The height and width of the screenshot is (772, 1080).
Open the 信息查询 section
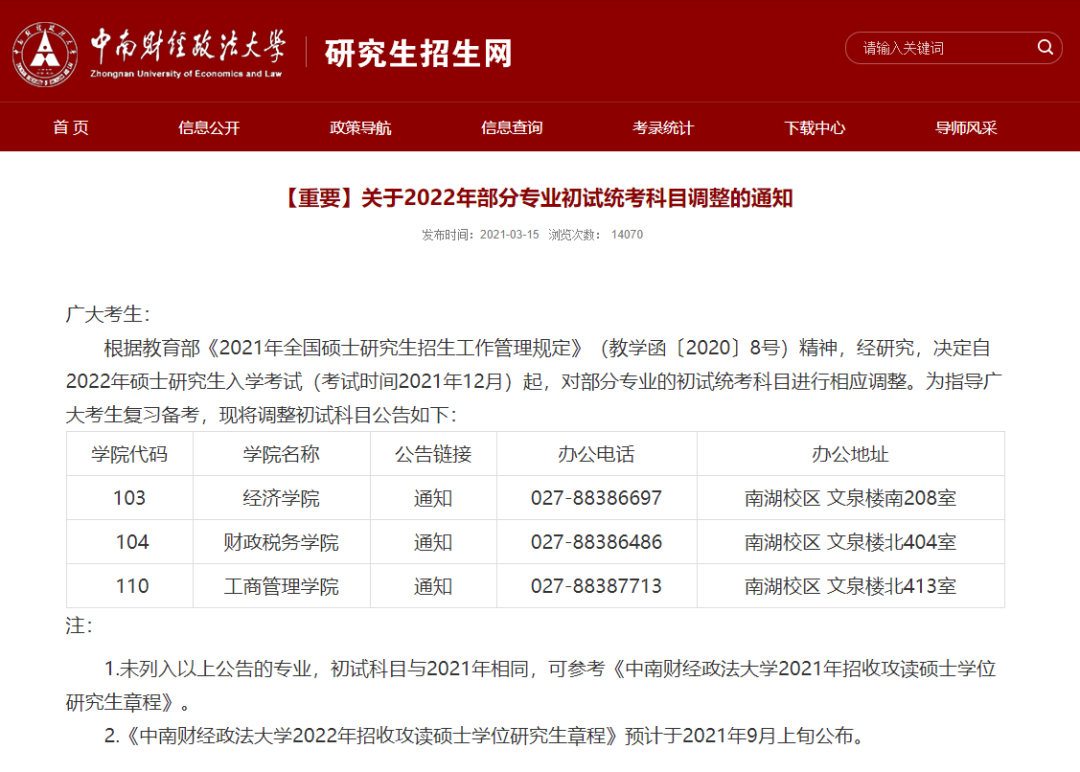(511, 127)
